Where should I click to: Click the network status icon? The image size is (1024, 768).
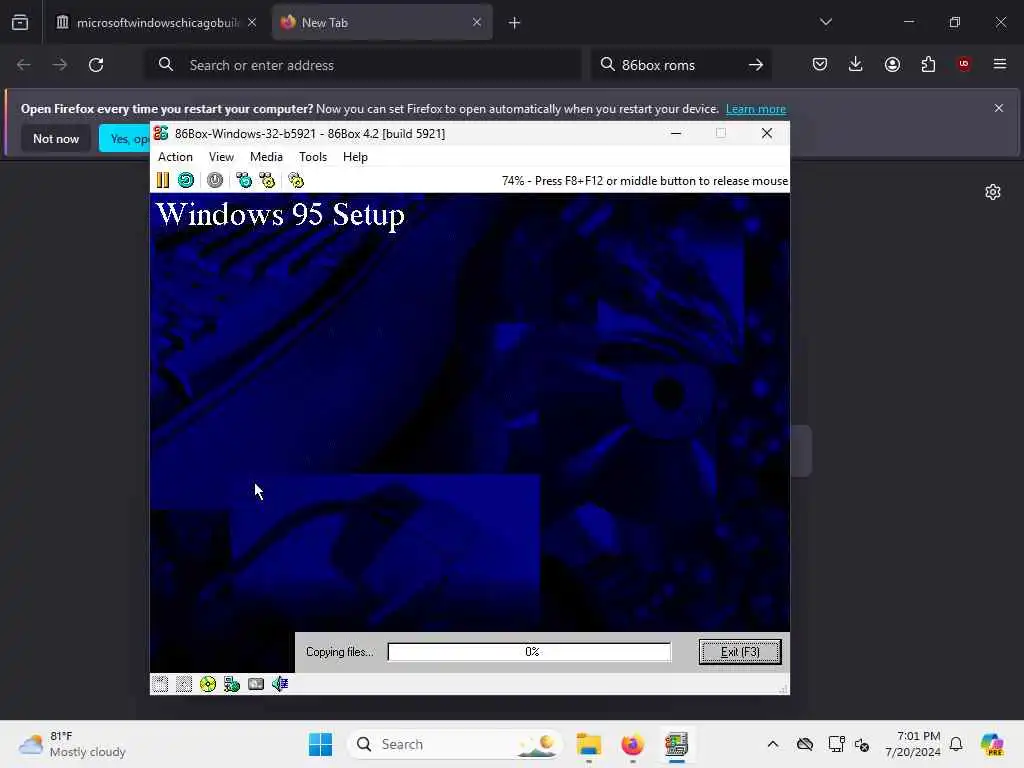[x=232, y=684]
